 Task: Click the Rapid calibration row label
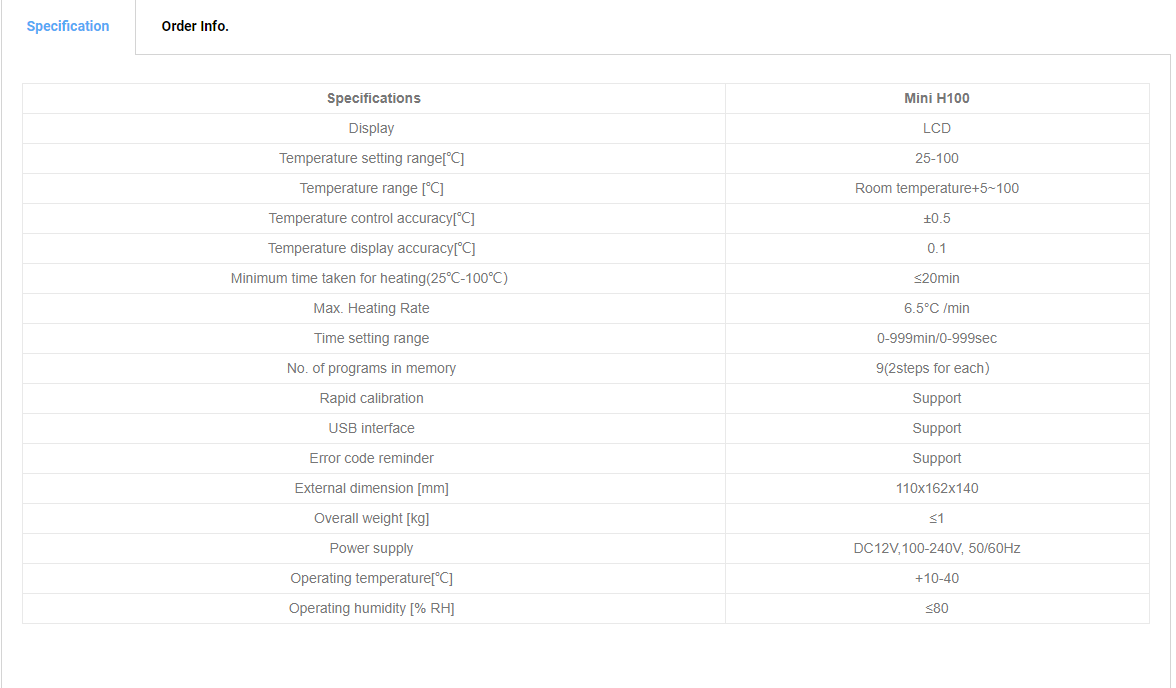coord(371,398)
